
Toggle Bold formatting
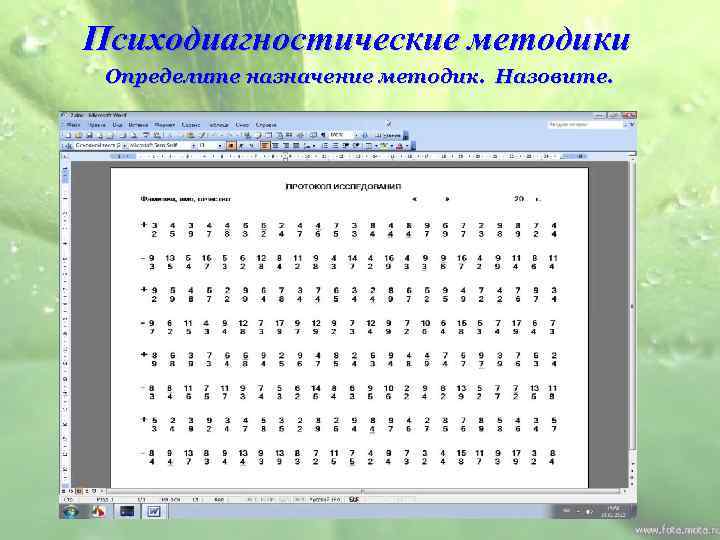tap(231, 146)
